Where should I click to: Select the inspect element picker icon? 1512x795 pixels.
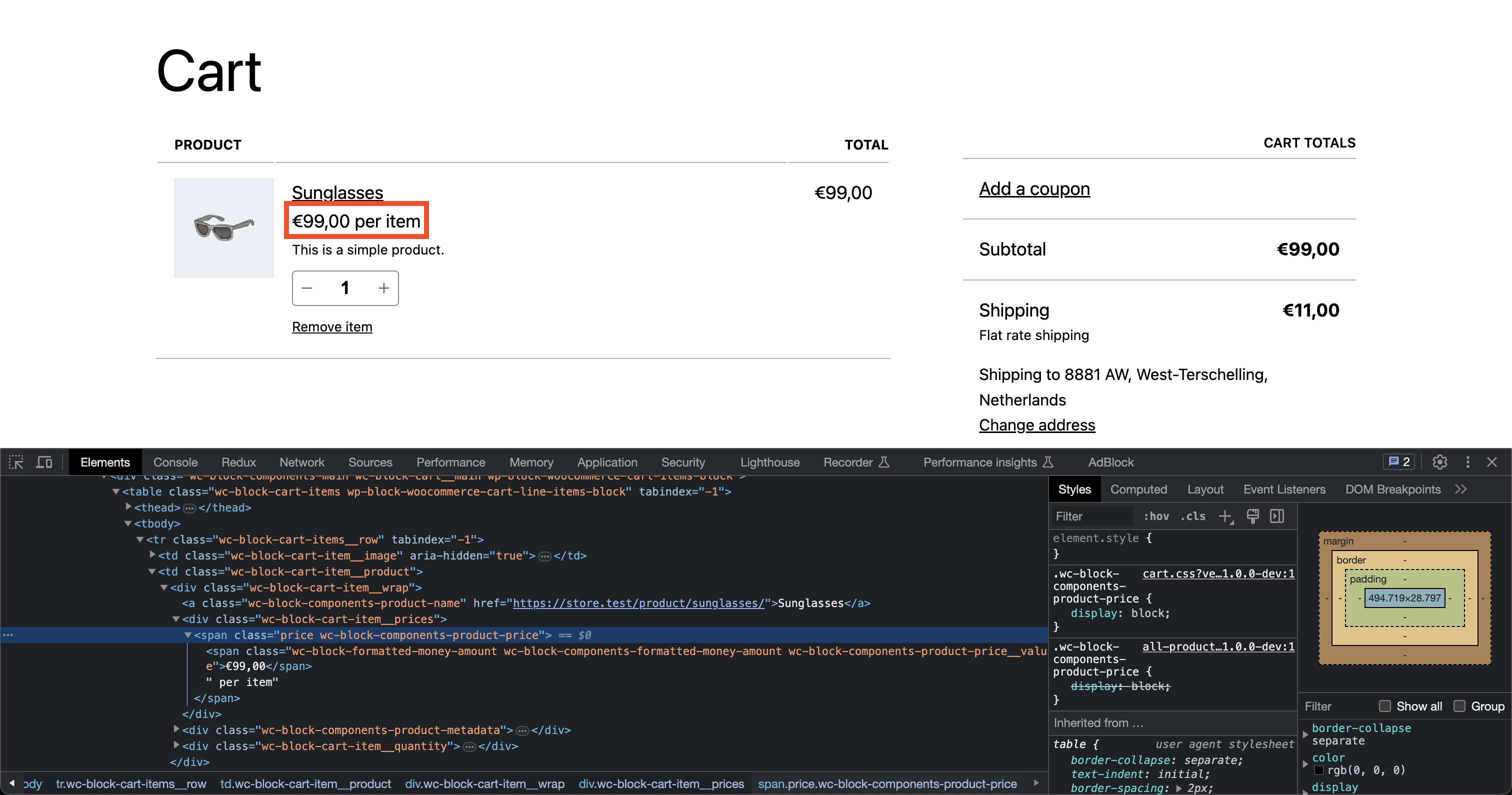pyautogui.click(x=16, y=462)
